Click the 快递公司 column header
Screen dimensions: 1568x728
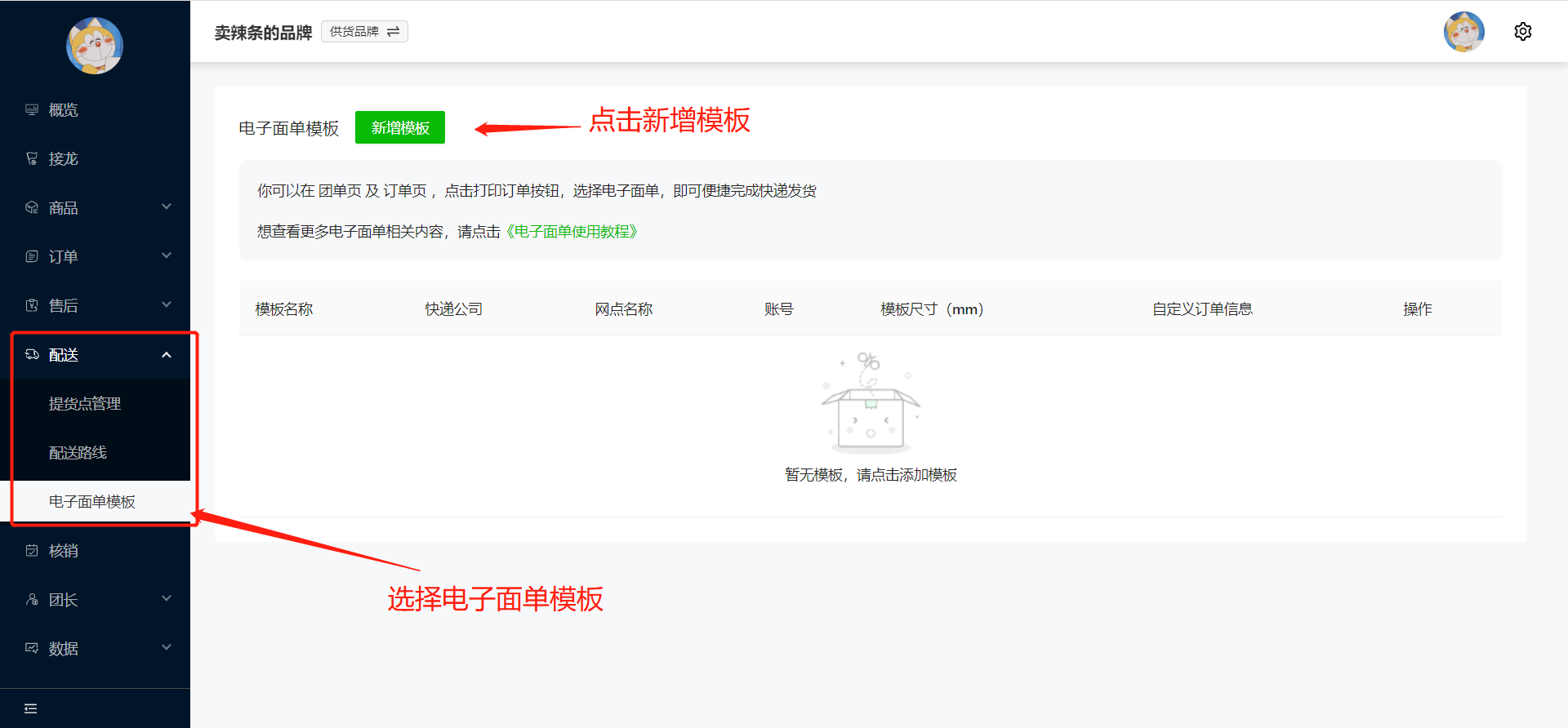click(454, 309)
